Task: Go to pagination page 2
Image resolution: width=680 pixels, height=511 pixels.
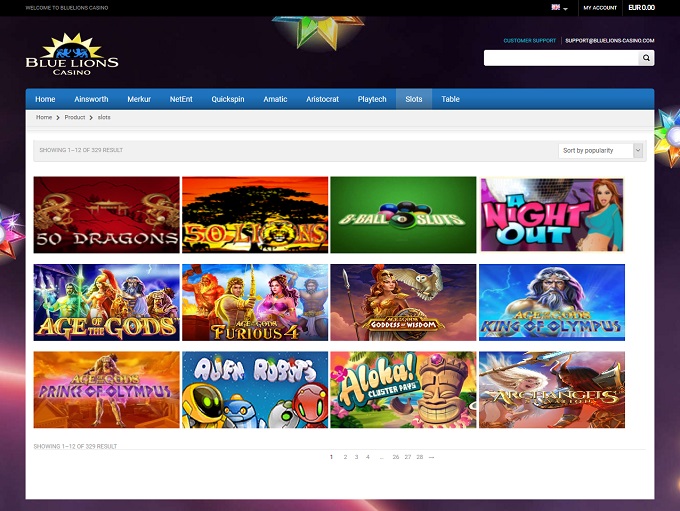Action: pyautogui.click(x=345, y=457)
